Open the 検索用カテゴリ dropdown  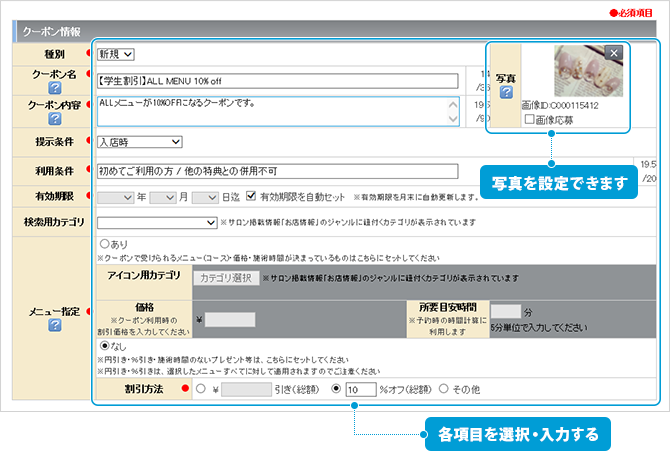pos(157,222)
